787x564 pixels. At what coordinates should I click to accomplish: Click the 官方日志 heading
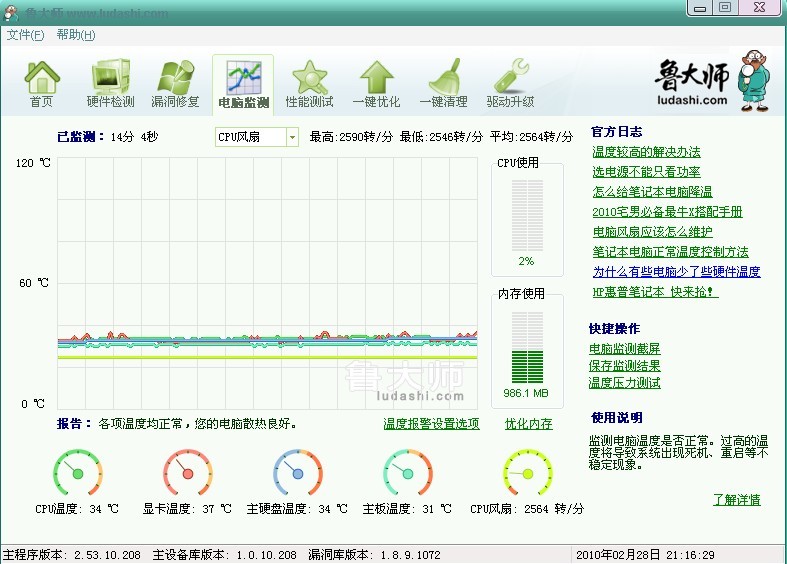click(x=616, y=132)
